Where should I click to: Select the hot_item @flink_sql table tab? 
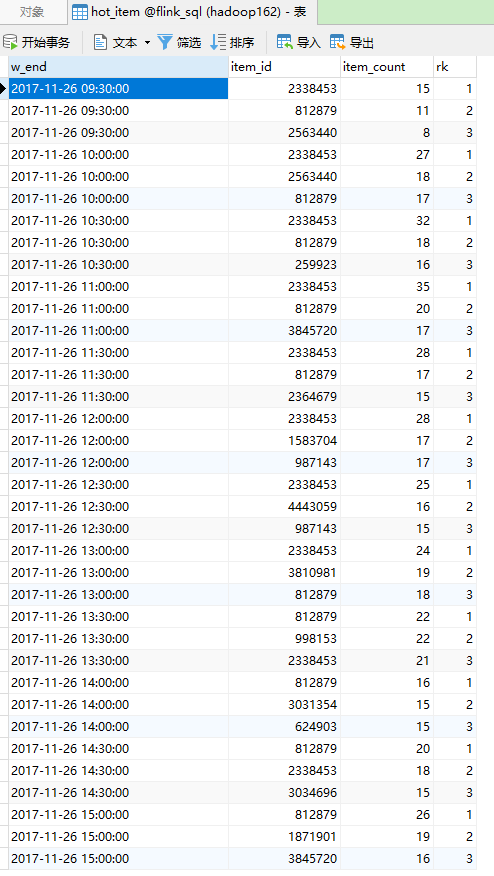click(x=193, y=12)
